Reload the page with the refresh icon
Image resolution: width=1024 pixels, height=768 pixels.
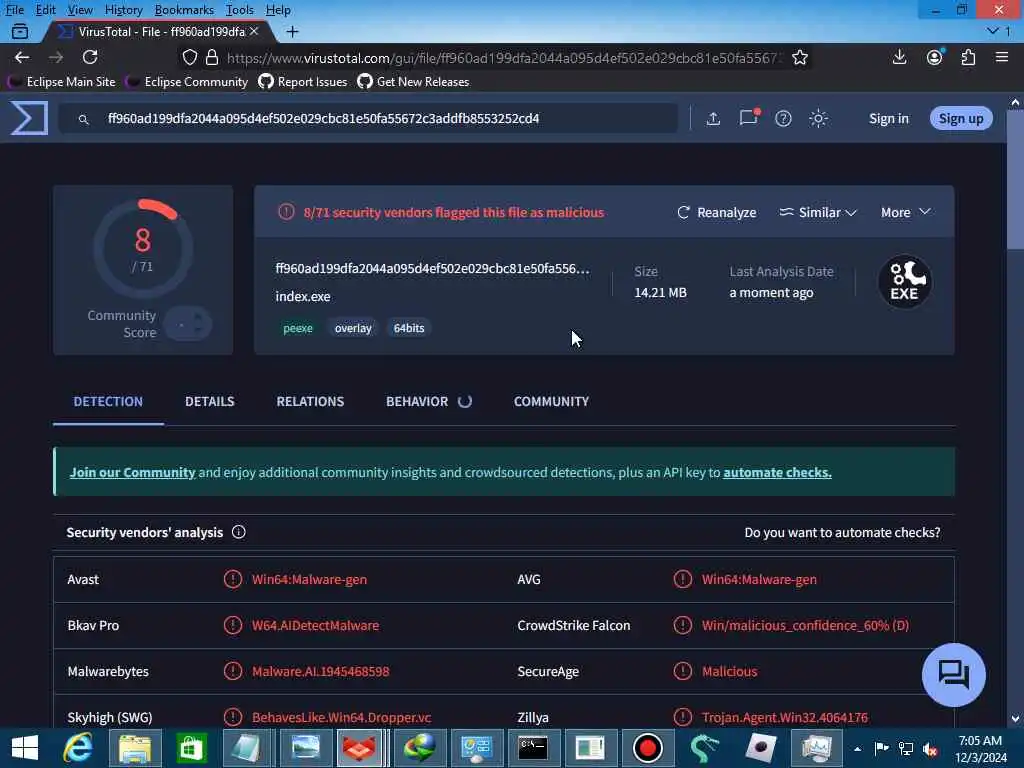pos(90,57)
